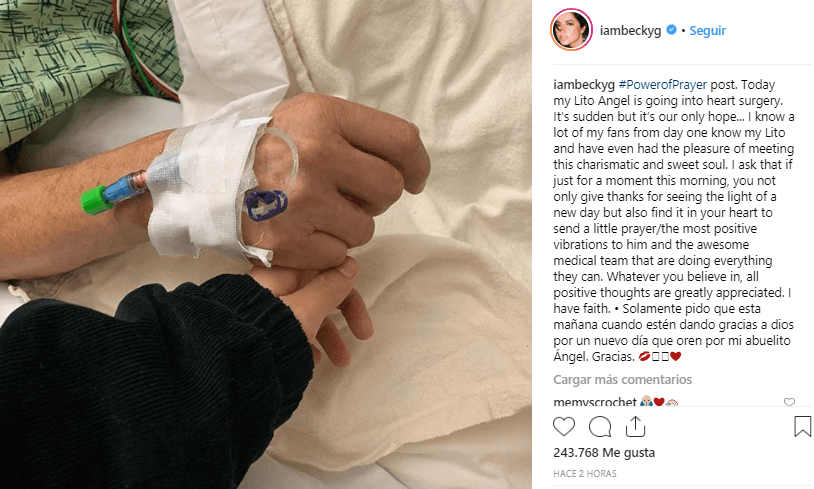Open the #PowerofPrayer hashtag link
The width and height of the screenshot is (814, 489).
662,85
